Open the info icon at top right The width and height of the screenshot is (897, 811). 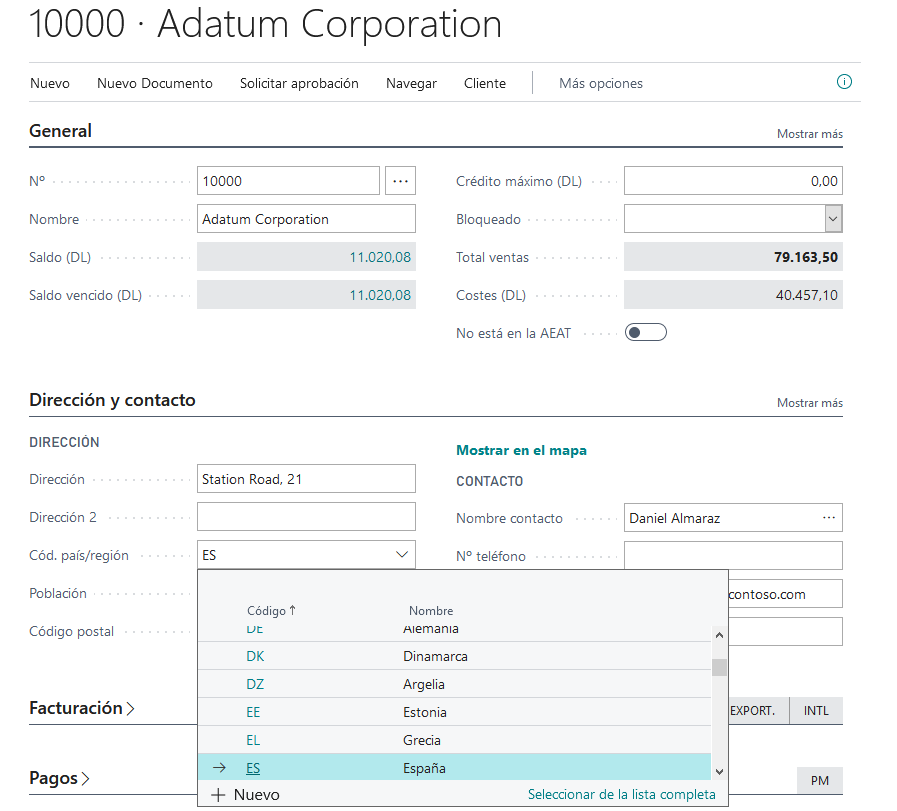(844, 82)
